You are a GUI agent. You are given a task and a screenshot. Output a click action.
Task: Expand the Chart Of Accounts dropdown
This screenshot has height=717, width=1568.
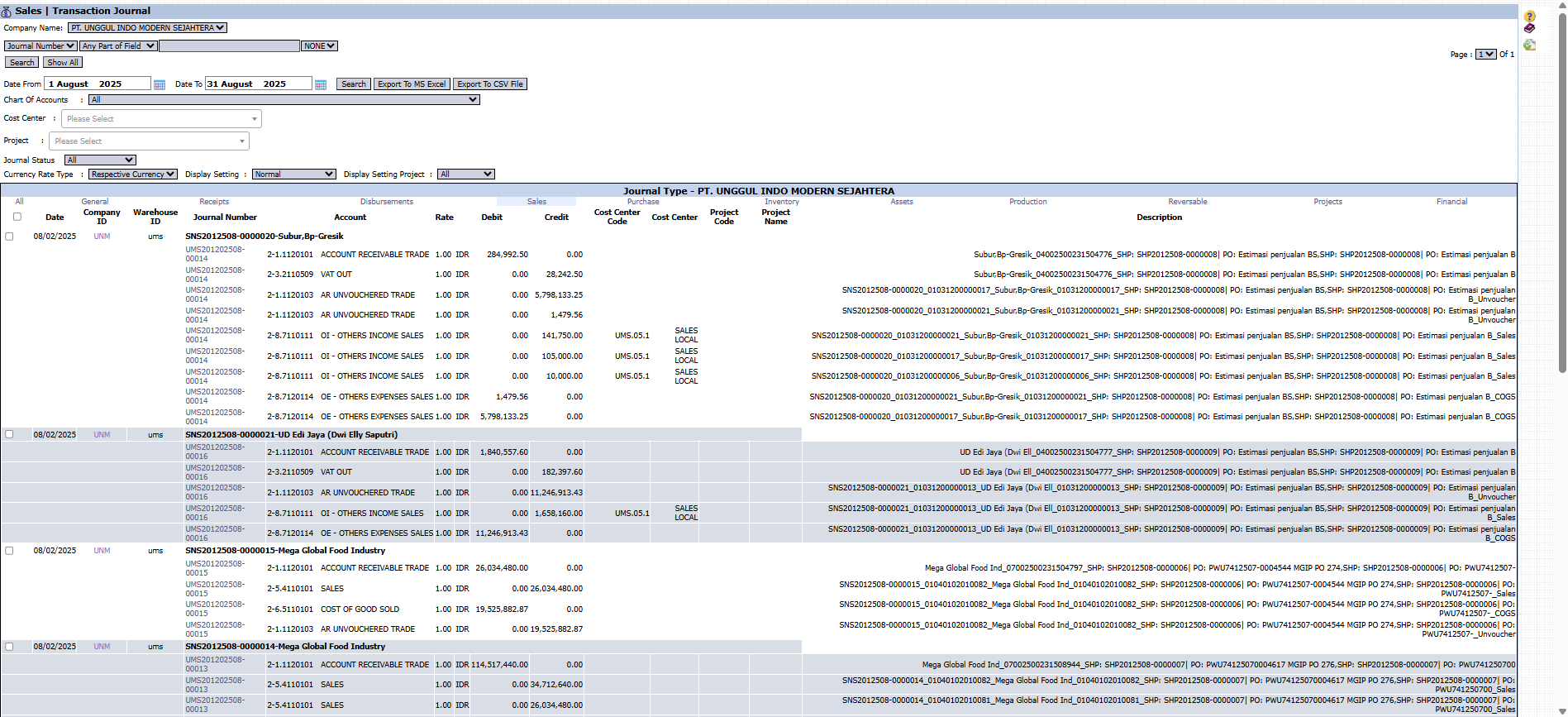tap(284, 100)
